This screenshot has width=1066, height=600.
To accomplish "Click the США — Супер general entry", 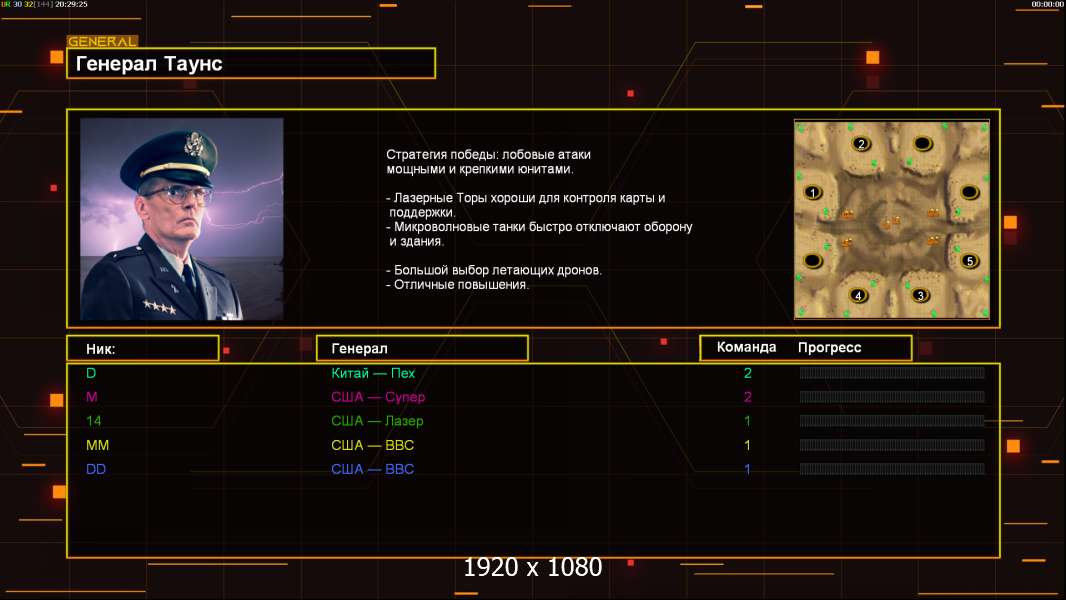I will [x=378, y=397].
